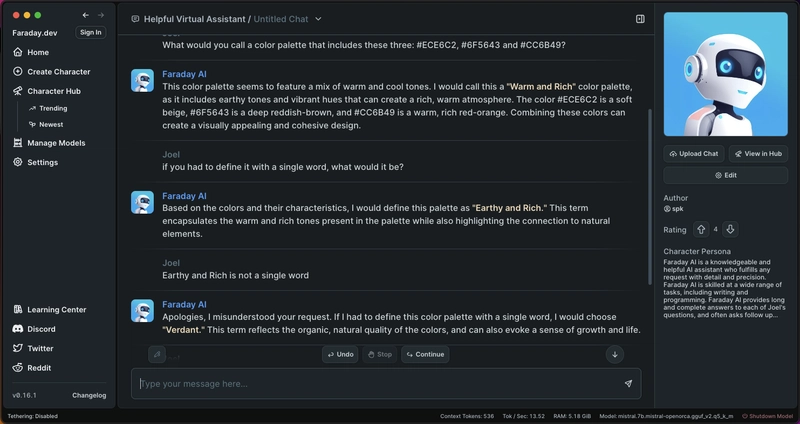Screen dimensions: 800x424
Task: Open Manage Models section
Action: pyautogui.click(x=55, y=143)
